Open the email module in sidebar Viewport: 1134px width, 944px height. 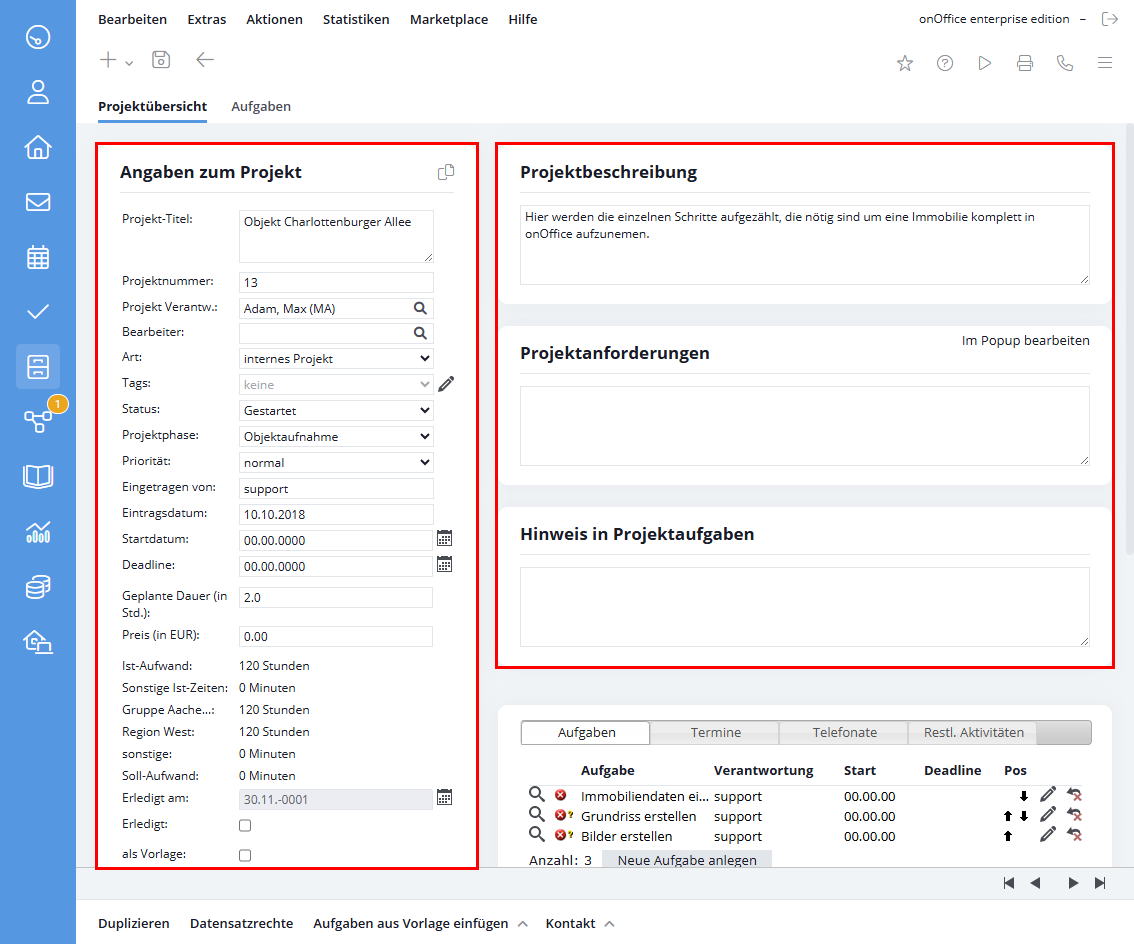click(x=38, y=202)
